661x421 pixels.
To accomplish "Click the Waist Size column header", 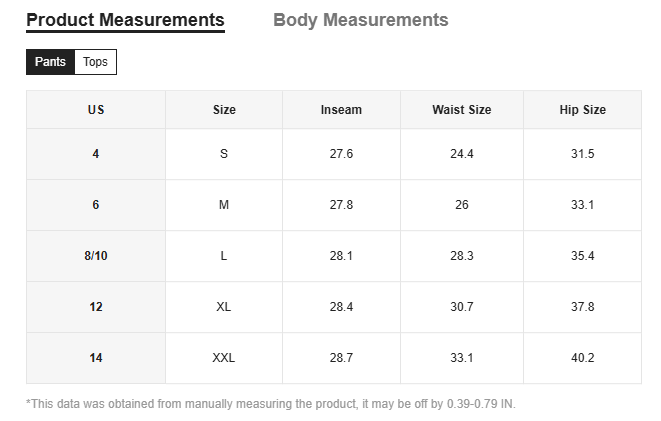I will point(461,110).
